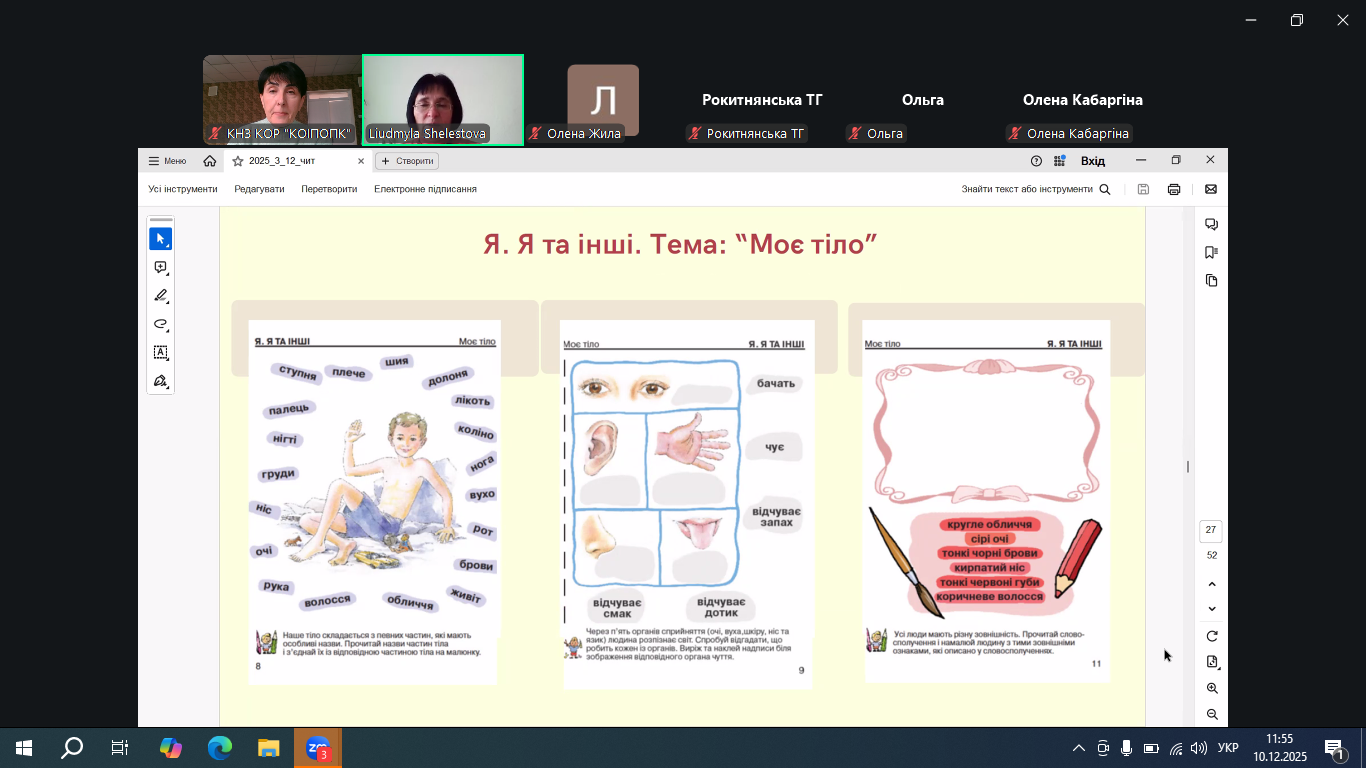
Task: Click the Створити button
Action: tap(407, 161)
